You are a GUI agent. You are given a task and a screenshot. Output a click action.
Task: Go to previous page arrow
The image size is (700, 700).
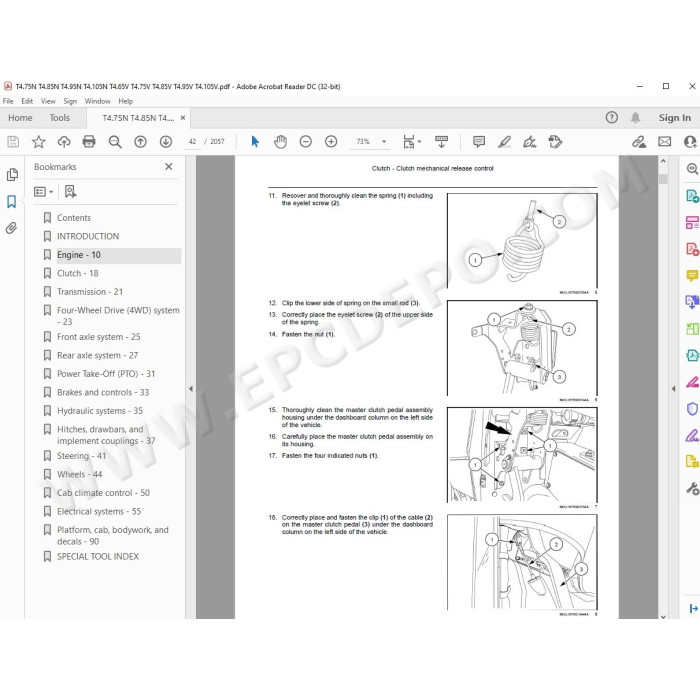coord(141,142)
